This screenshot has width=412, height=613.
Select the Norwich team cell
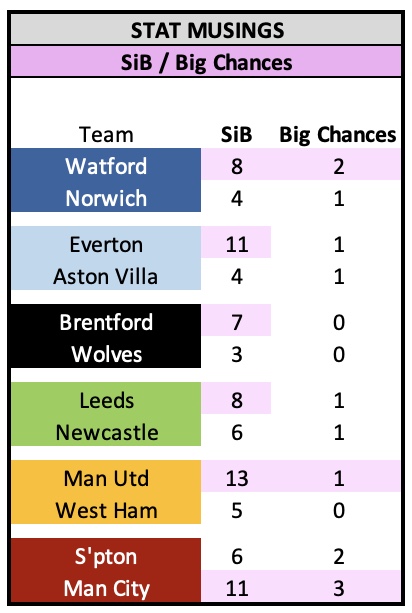click(106, 196)
